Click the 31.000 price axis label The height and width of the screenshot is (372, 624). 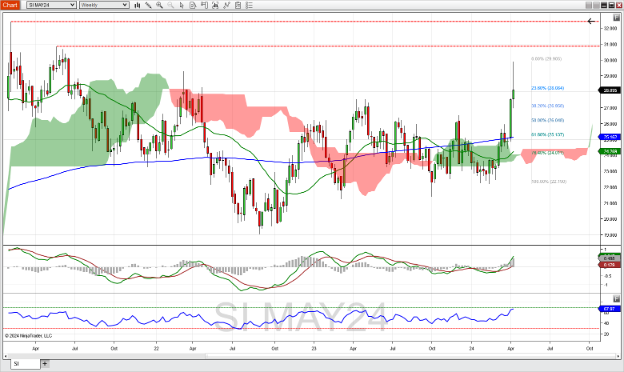tap(610, 45)
